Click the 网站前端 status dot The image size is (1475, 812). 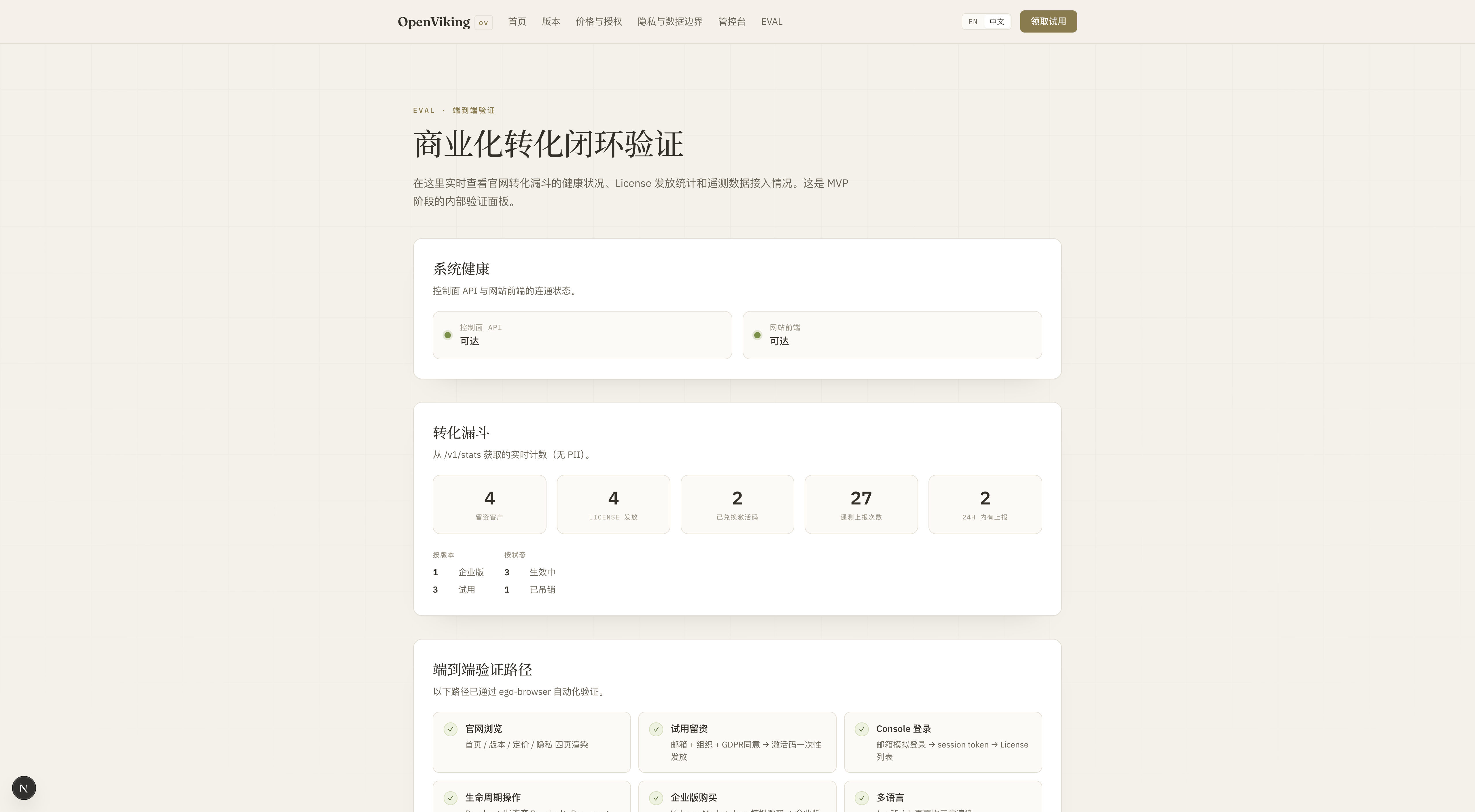point(758,335)
